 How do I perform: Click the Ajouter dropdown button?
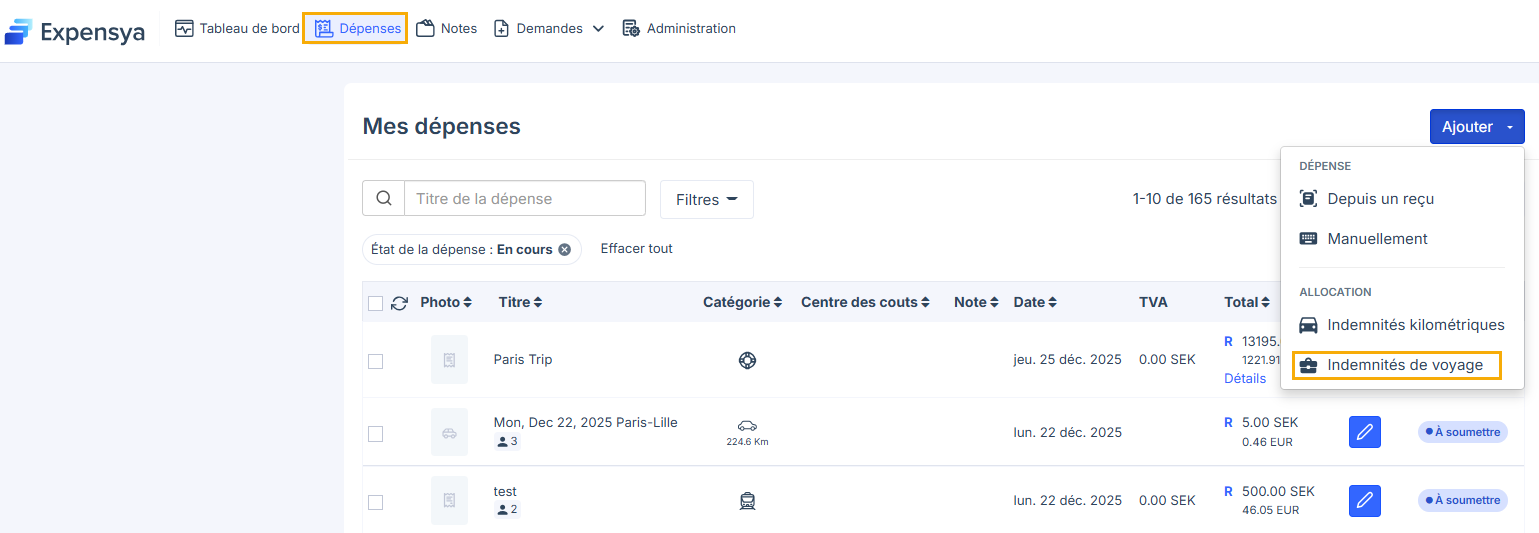point(1476,127)
